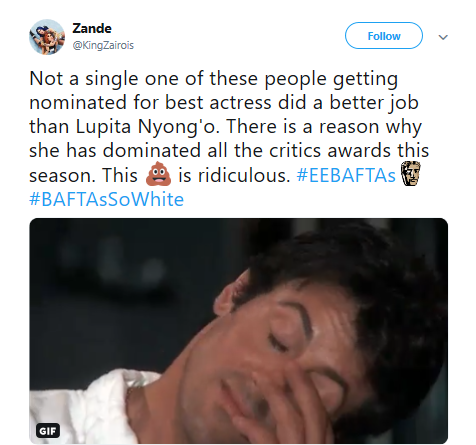
Task: Click the poop emoji in the tweet
Action: 158,174
